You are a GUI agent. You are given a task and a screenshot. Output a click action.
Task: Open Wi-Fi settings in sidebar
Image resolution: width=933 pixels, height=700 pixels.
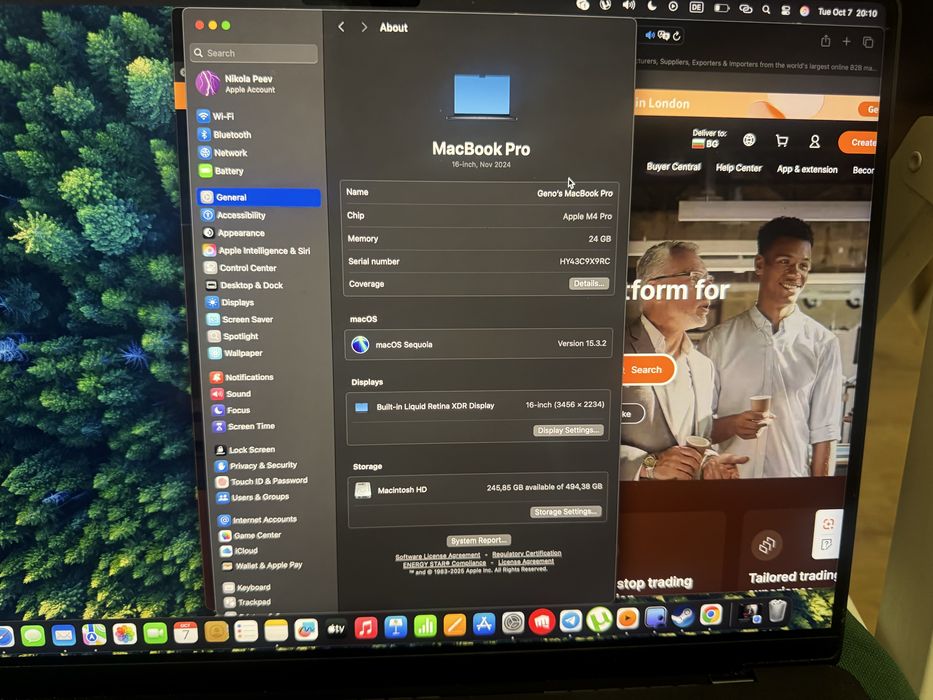coord(223,117)
